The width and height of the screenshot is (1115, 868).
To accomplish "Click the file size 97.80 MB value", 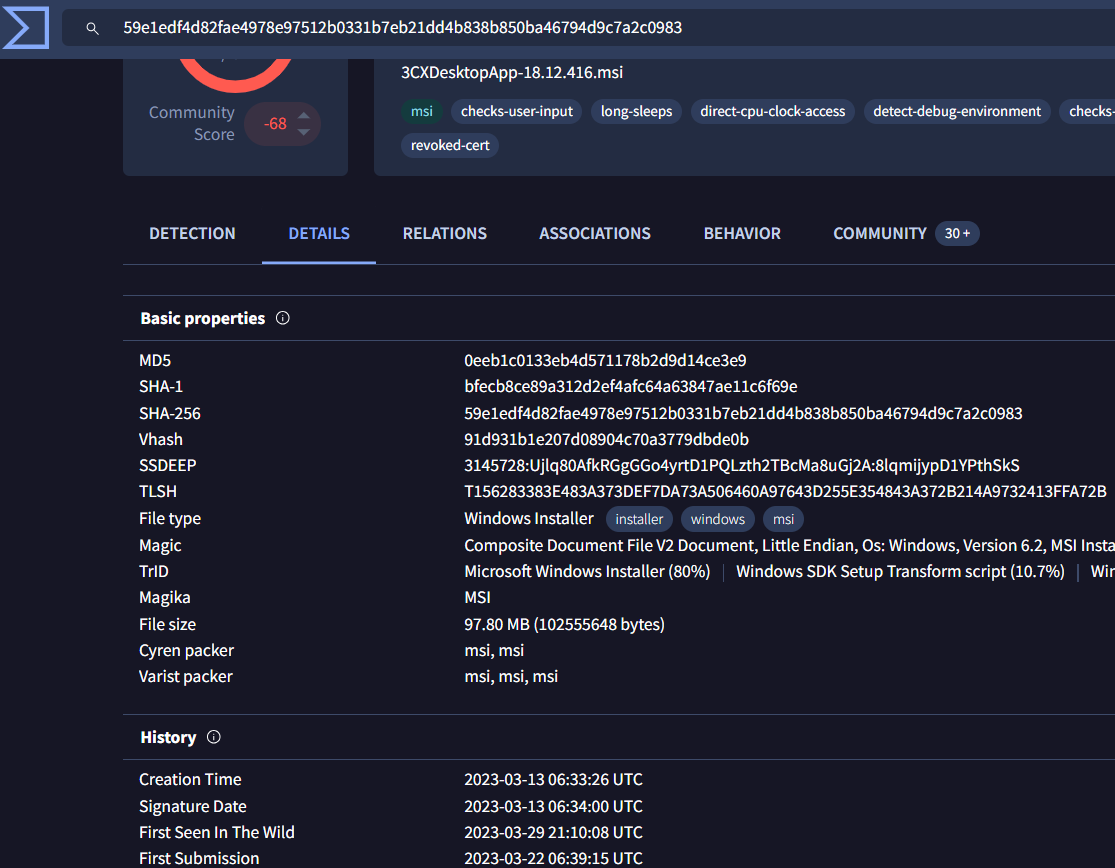I will [x=565, y=624].
